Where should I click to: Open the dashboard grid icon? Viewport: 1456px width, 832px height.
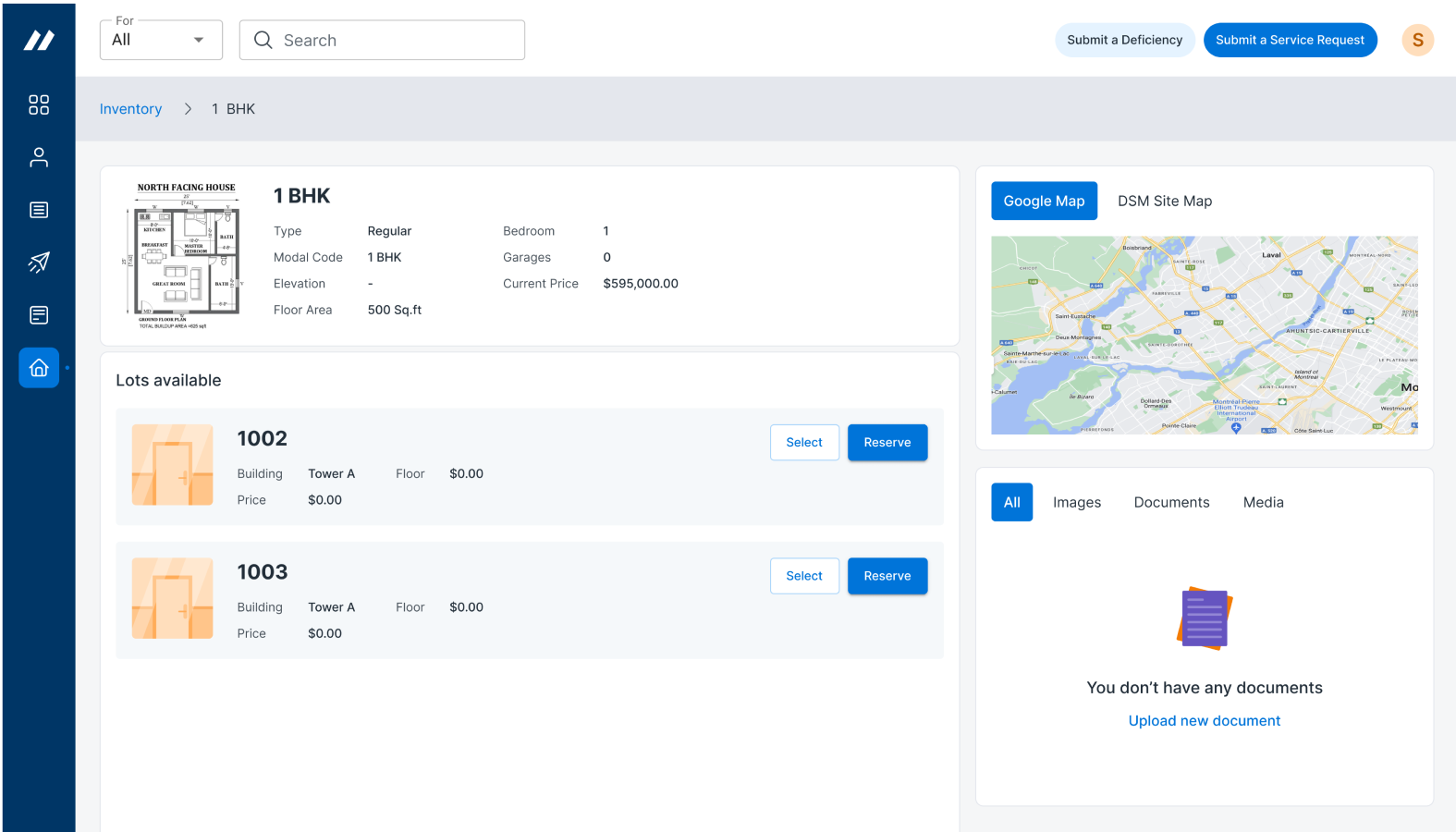click(39, 104)
